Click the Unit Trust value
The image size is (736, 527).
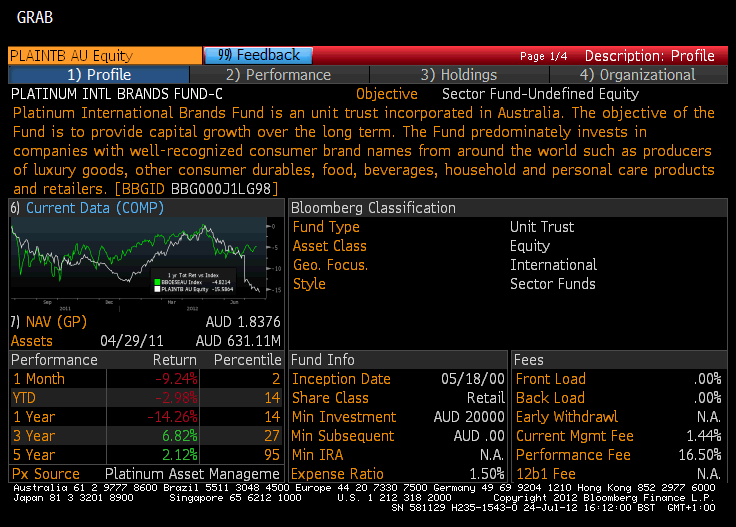542,227
